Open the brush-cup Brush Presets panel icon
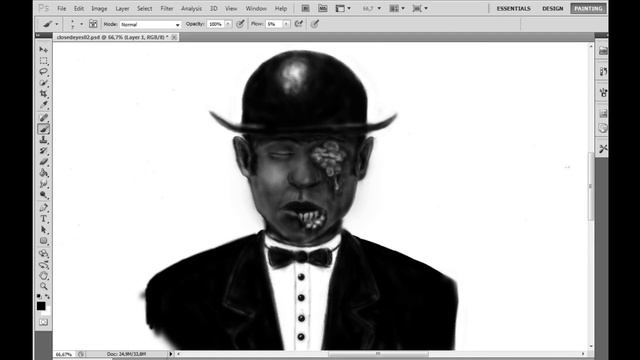 coord(603,93)
